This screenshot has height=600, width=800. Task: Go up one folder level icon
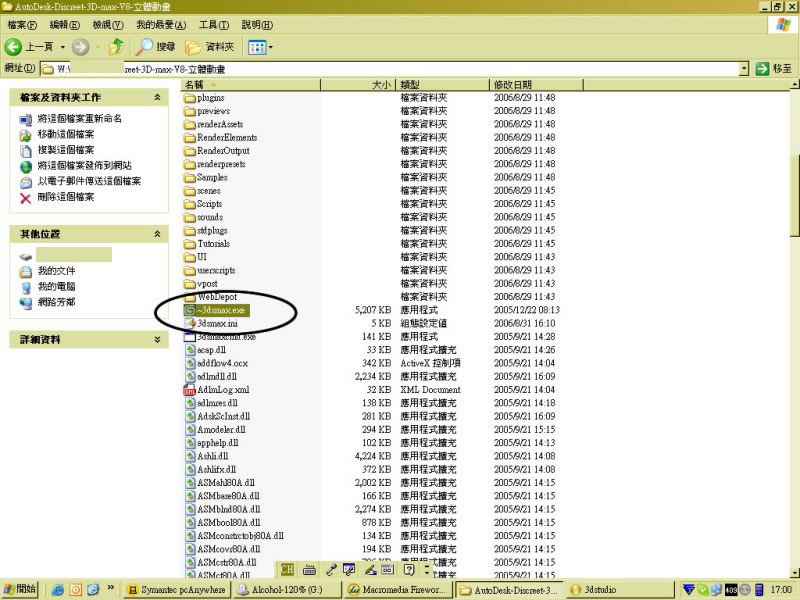point(116,47)
